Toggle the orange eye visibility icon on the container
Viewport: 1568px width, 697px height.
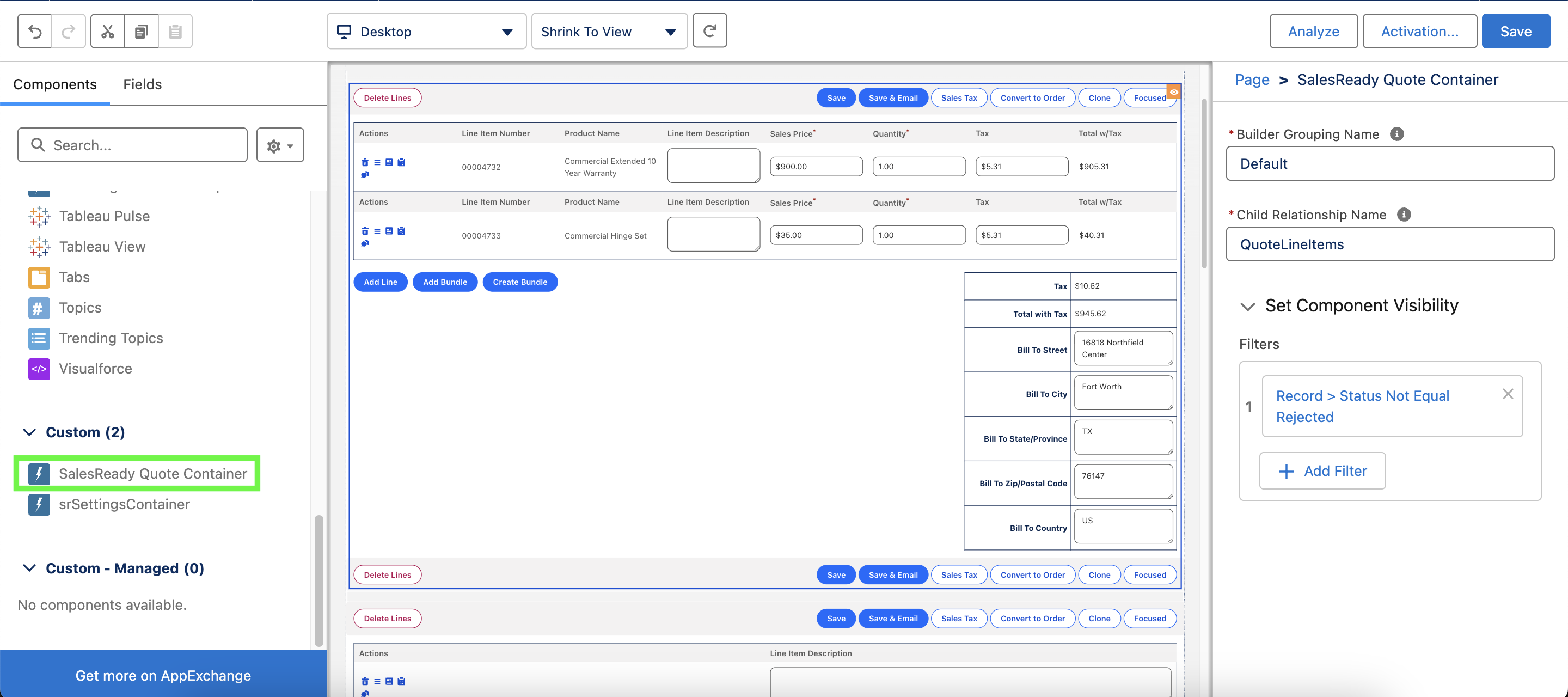point(1174,91)
